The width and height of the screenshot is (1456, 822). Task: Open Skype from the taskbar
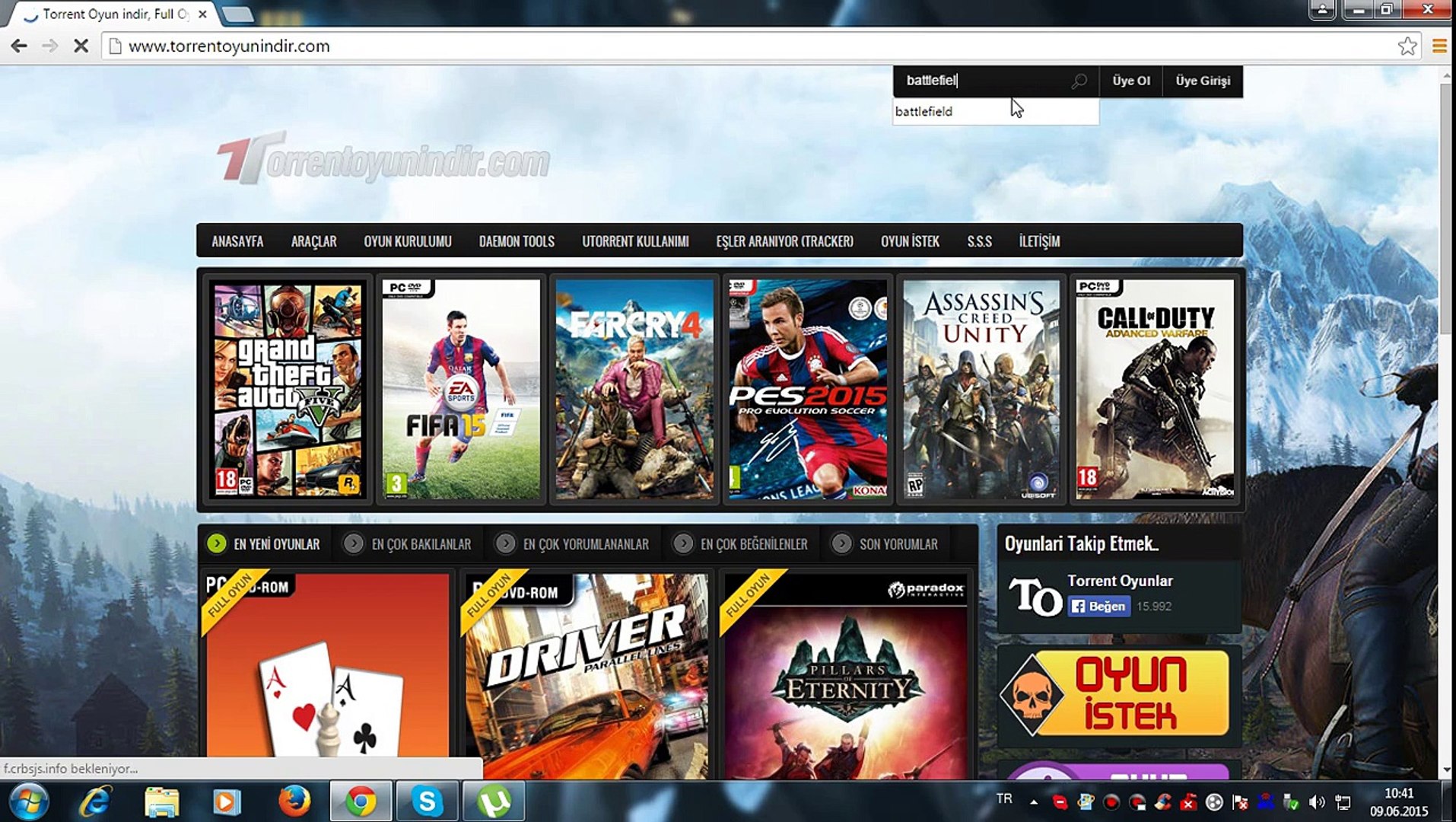pos(427,801)
